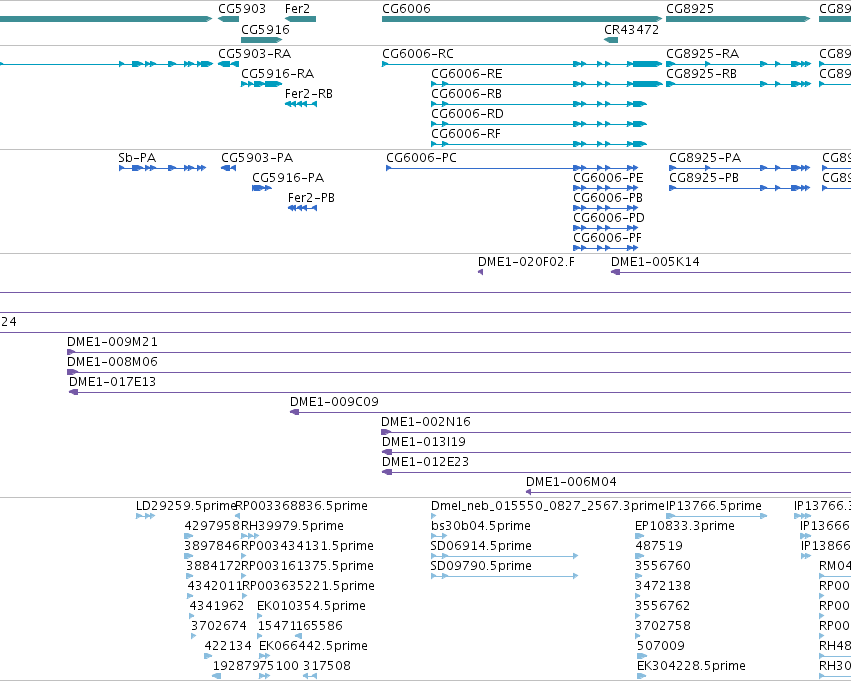Open EST RP003635221.5prime
The width and height of the screenshot is (851, 681).
pyautogui.click(x=309, y=587)
